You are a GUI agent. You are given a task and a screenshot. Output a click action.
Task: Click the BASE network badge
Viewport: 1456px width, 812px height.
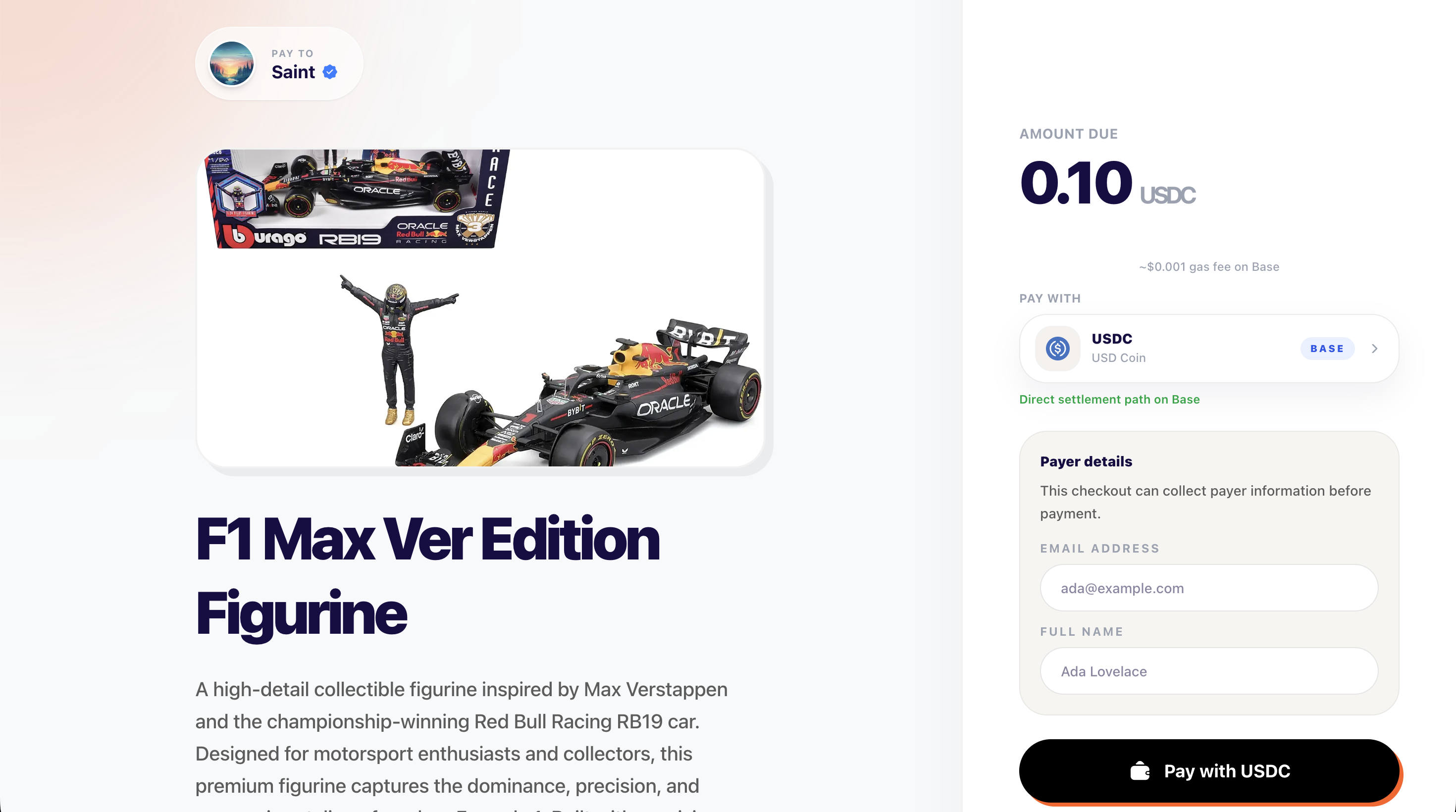pyautogui.click(x=1327, y=349)
